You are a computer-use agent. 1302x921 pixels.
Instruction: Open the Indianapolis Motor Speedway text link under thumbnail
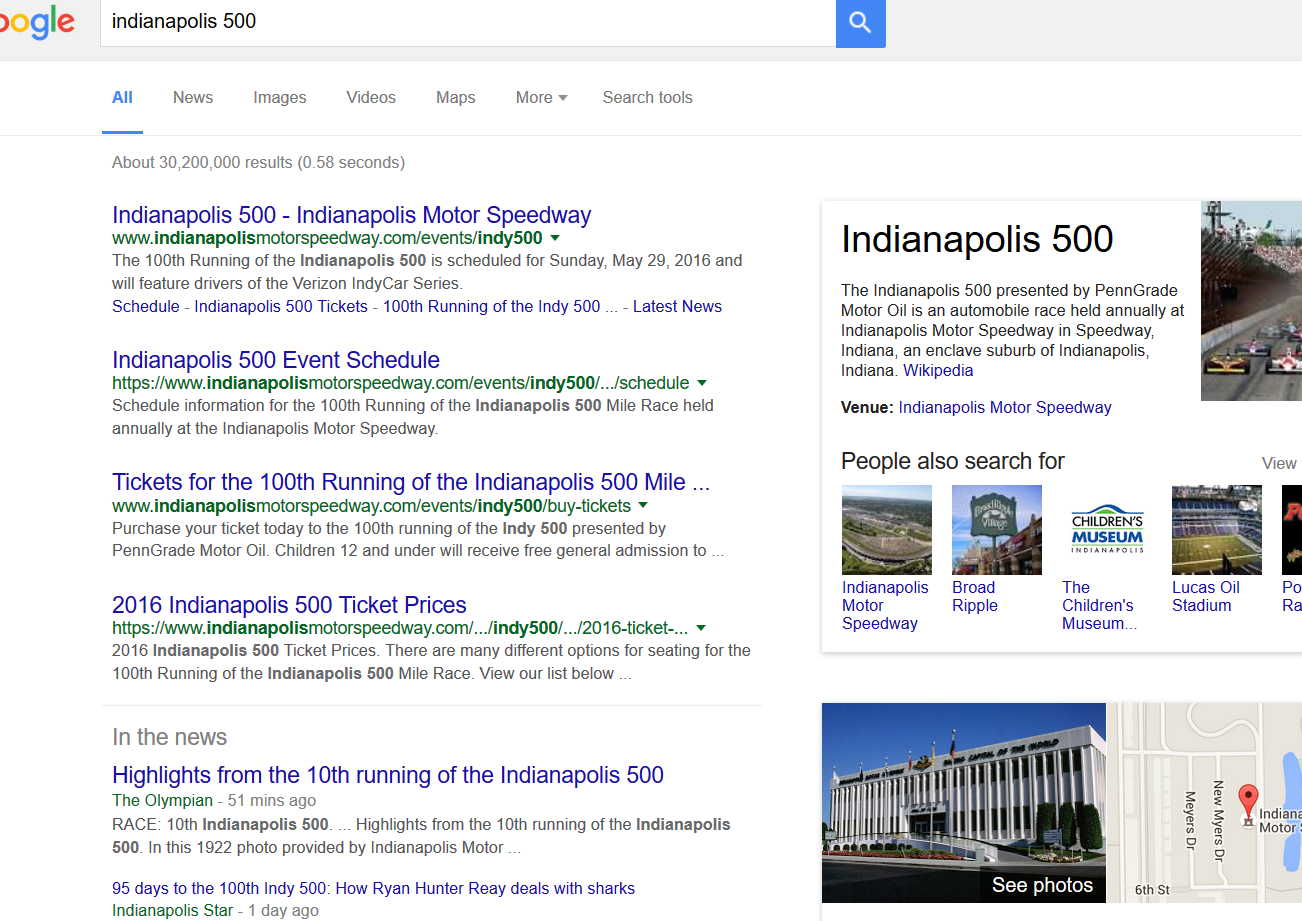[x=885, y=605]
